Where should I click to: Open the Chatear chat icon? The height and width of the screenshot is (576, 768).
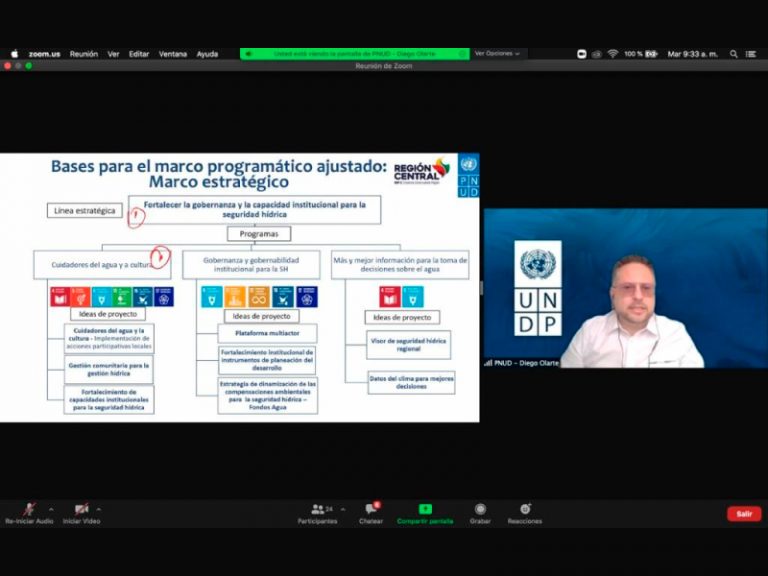(371, 509)
